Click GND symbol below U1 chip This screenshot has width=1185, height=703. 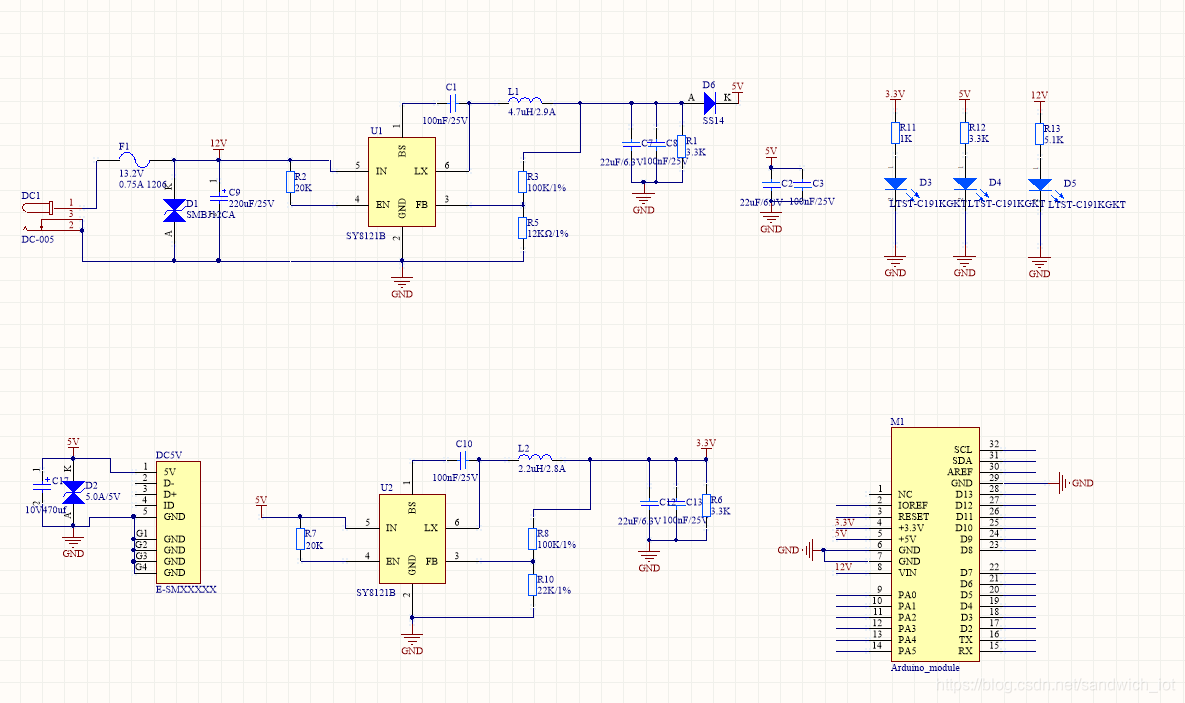pyautogui.click(x=402, y=286)
